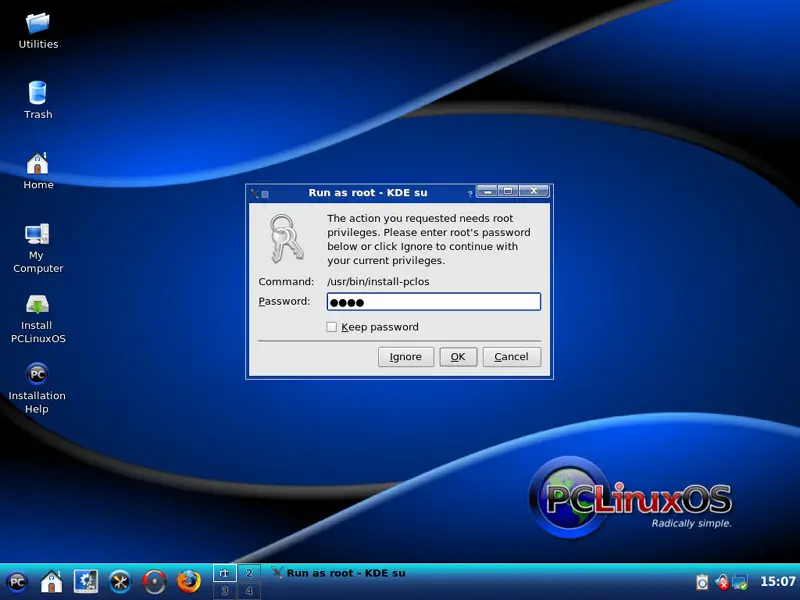Launch Firefox from the taskbar
Image resolution: width=800 pixels, height=600 pixels.
(189, 582)
